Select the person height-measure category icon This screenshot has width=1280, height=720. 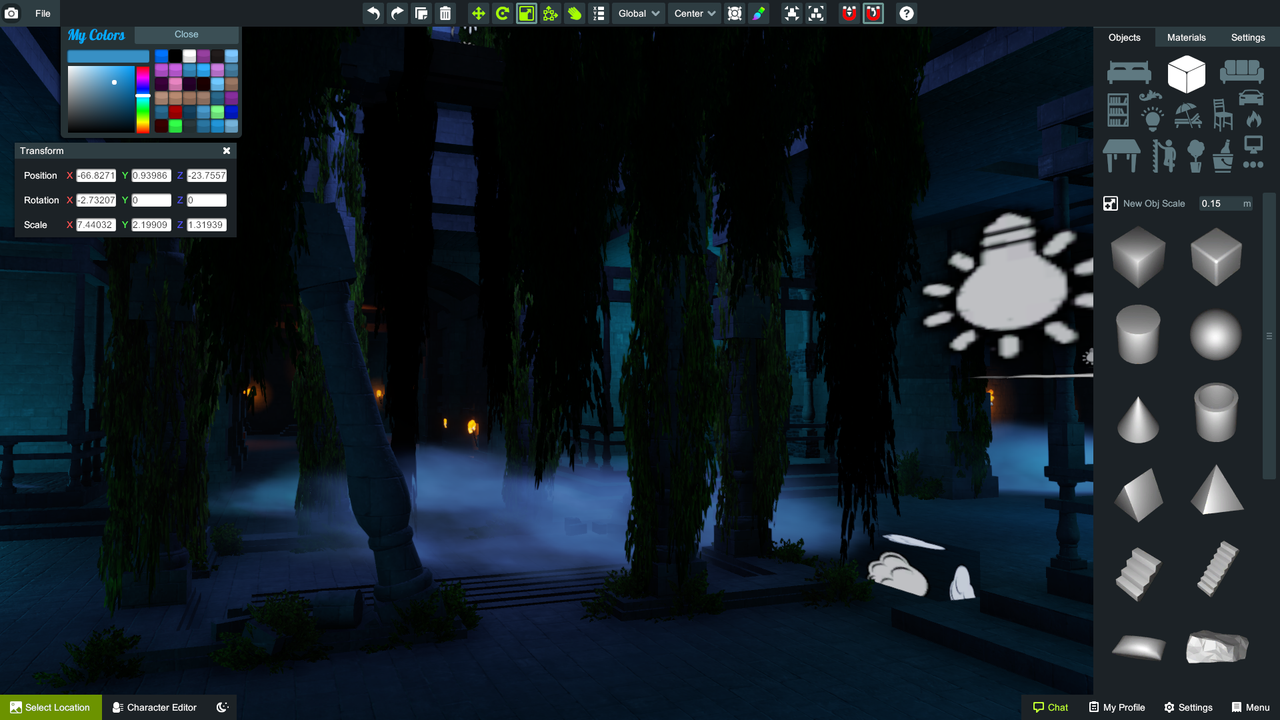pyautogui.click(x=1163, y=155)
